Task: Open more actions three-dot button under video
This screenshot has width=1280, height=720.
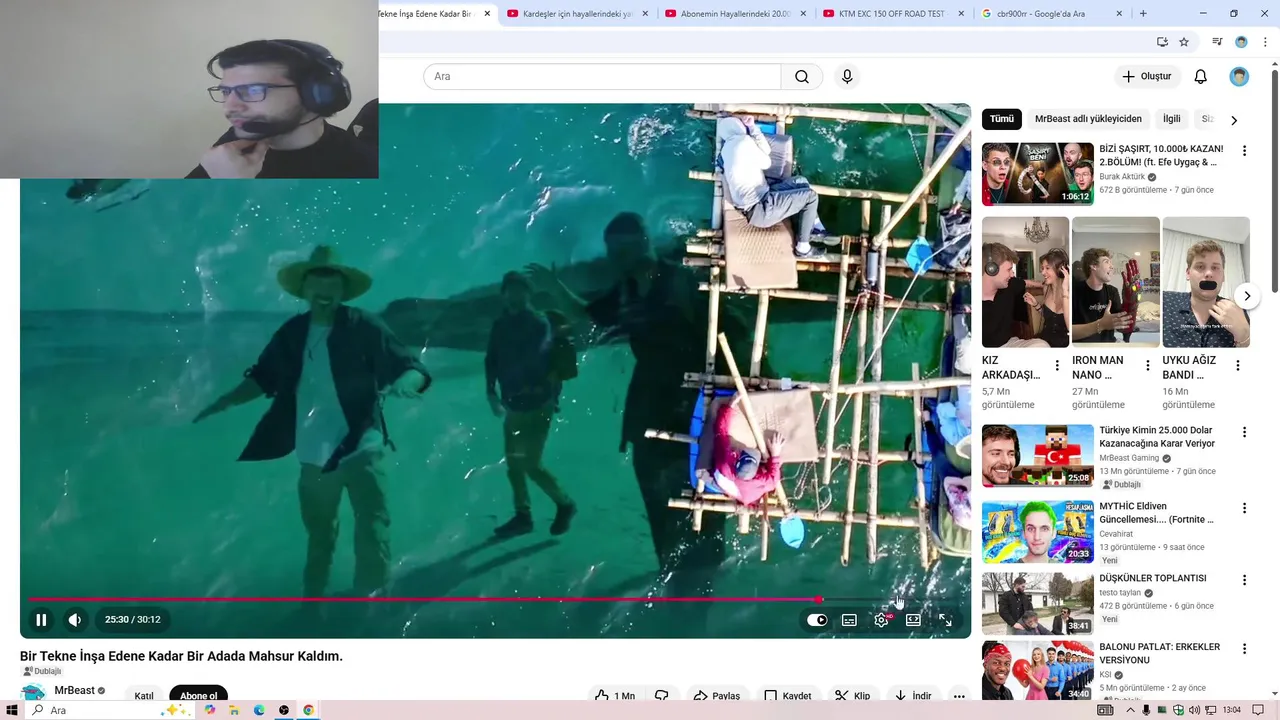Action: 959,696
